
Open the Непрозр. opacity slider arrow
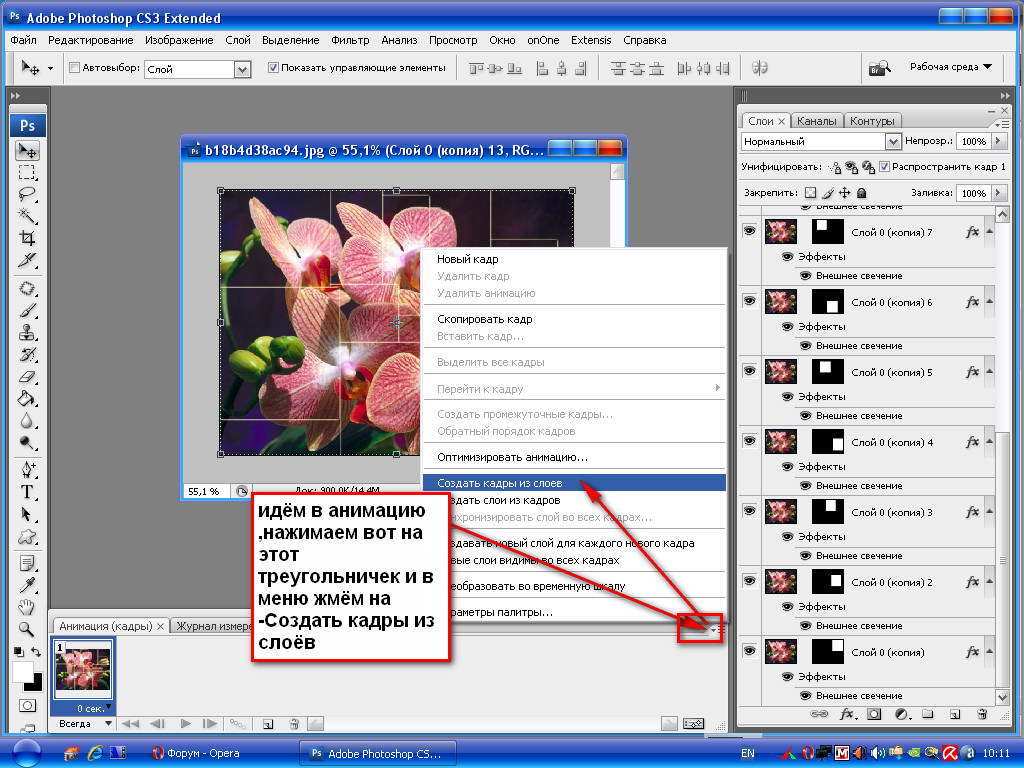[x=997, y=141]
